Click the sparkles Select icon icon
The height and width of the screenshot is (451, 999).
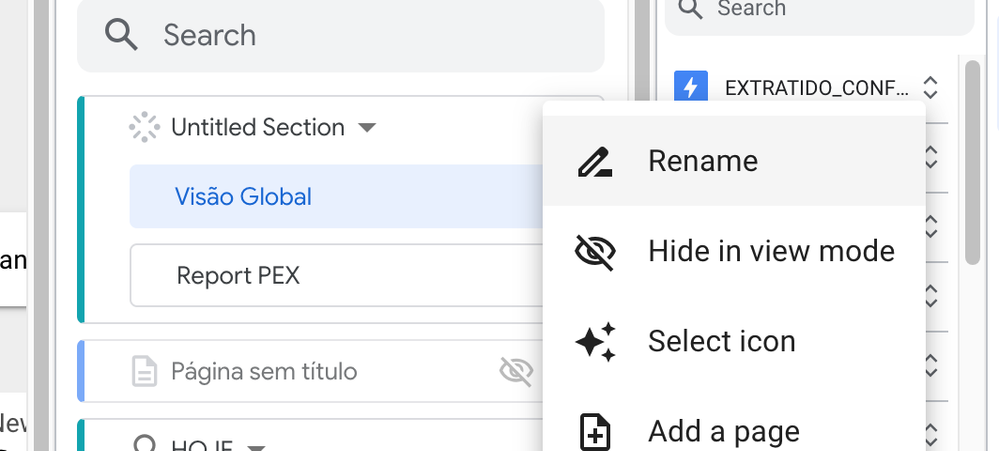point(596,342)
